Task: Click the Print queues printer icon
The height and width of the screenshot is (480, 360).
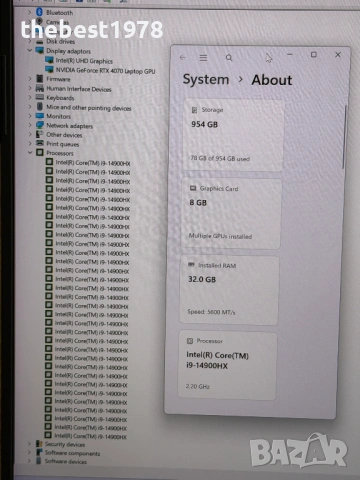Action: click(x=40, y=143)
